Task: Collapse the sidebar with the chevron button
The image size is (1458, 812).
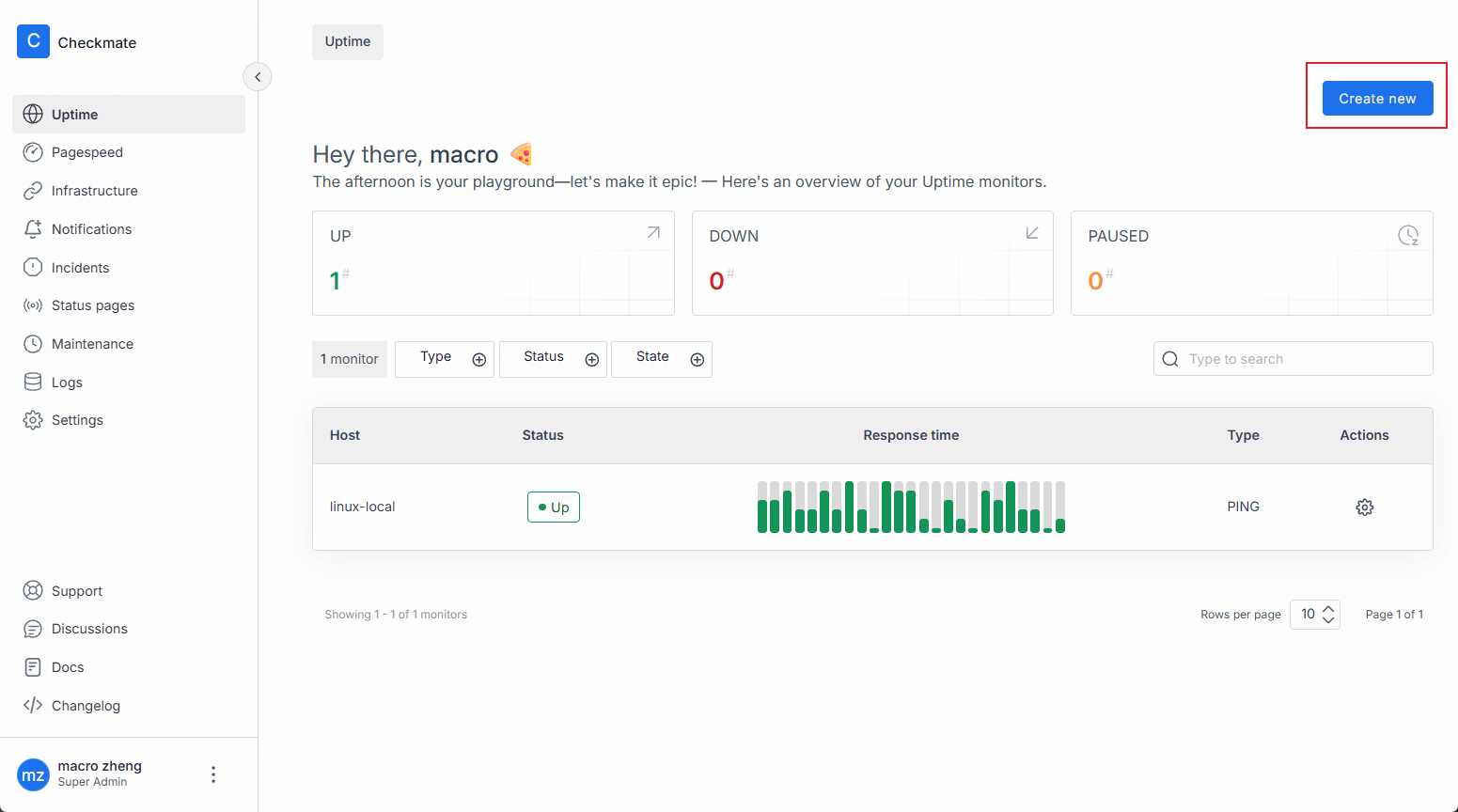Action: 258,77
